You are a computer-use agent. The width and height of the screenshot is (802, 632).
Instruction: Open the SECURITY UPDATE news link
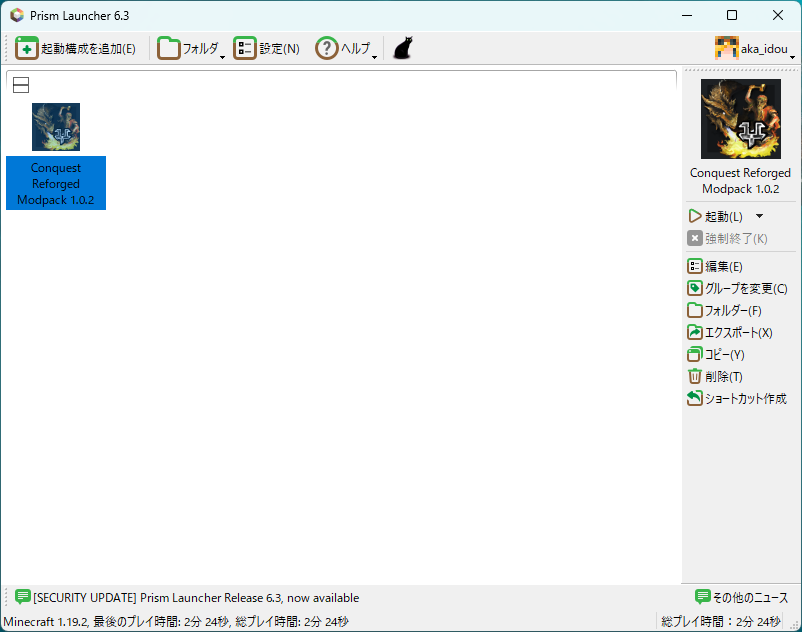click(196, 598)
